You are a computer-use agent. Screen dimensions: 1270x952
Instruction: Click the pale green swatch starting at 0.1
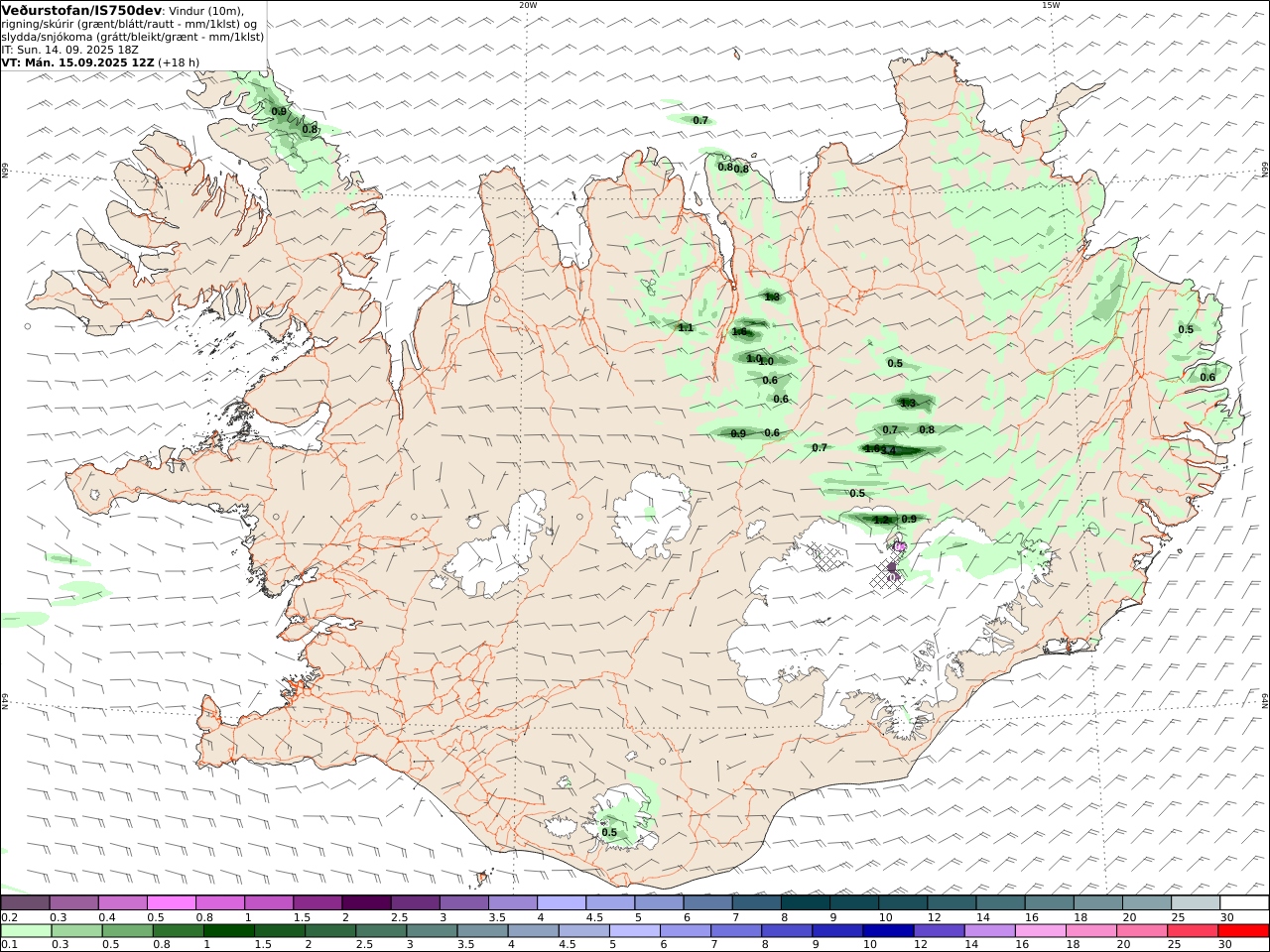(x=26, y=931)
